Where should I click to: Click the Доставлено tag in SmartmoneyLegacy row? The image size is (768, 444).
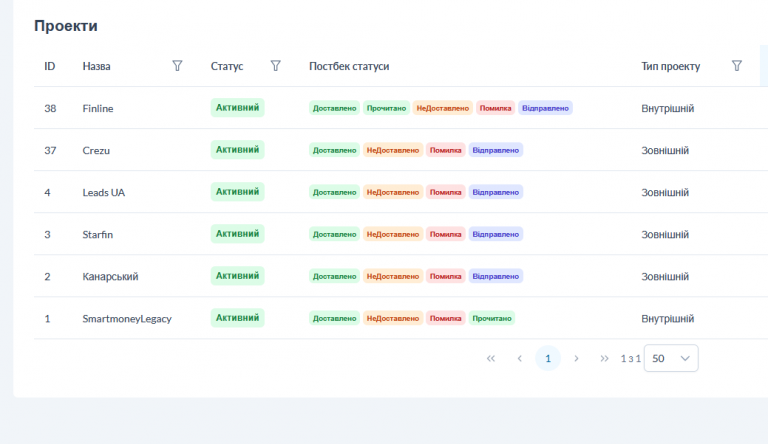[x=335, y=319]
